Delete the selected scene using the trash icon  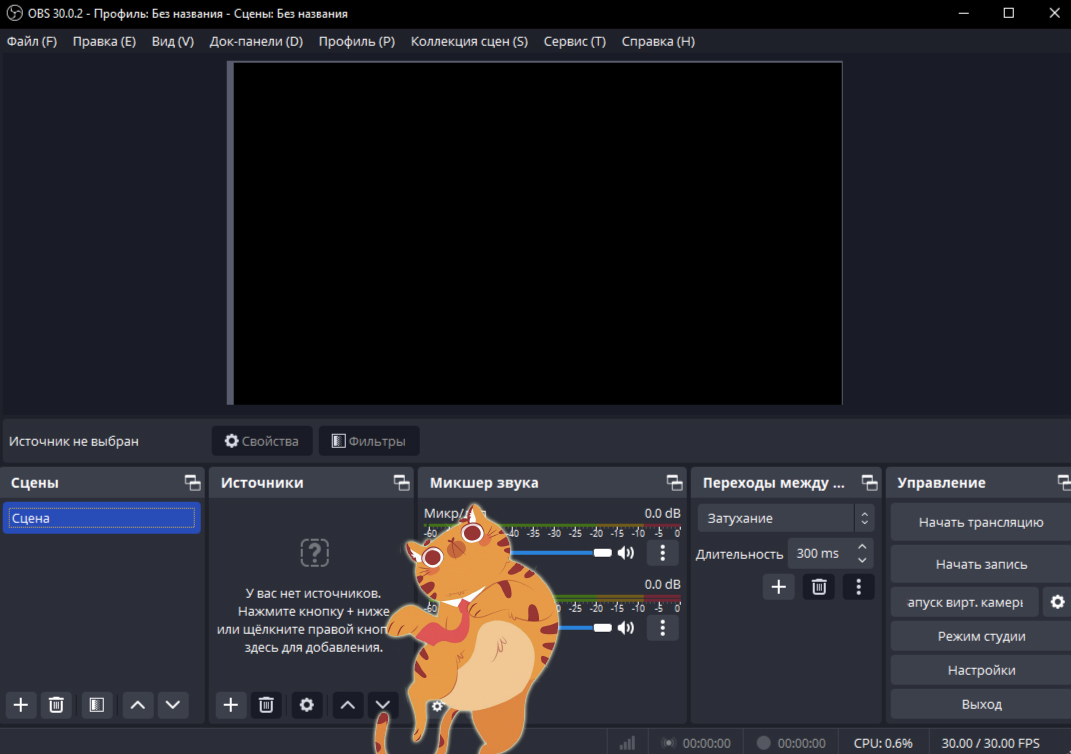(x=57, y=705)
